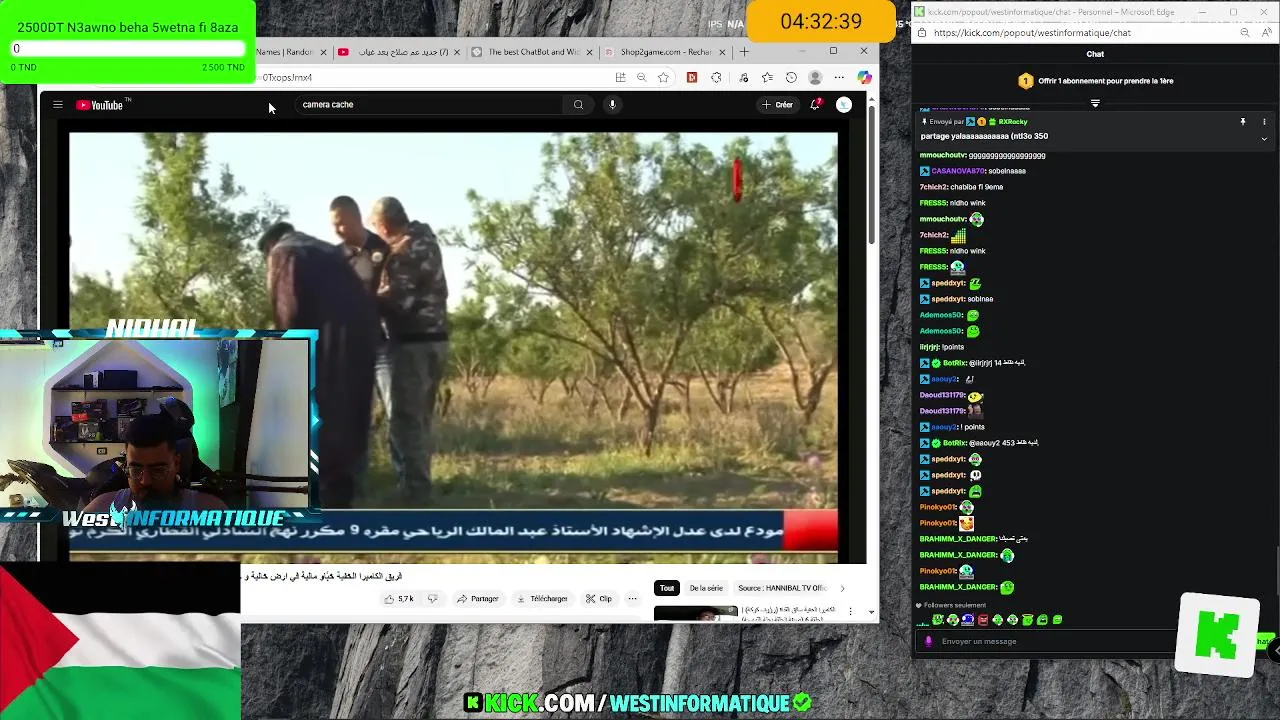Click the YouTube page address bar URL
Viewport: 1280px width, 720px height.
pos(287,78)
